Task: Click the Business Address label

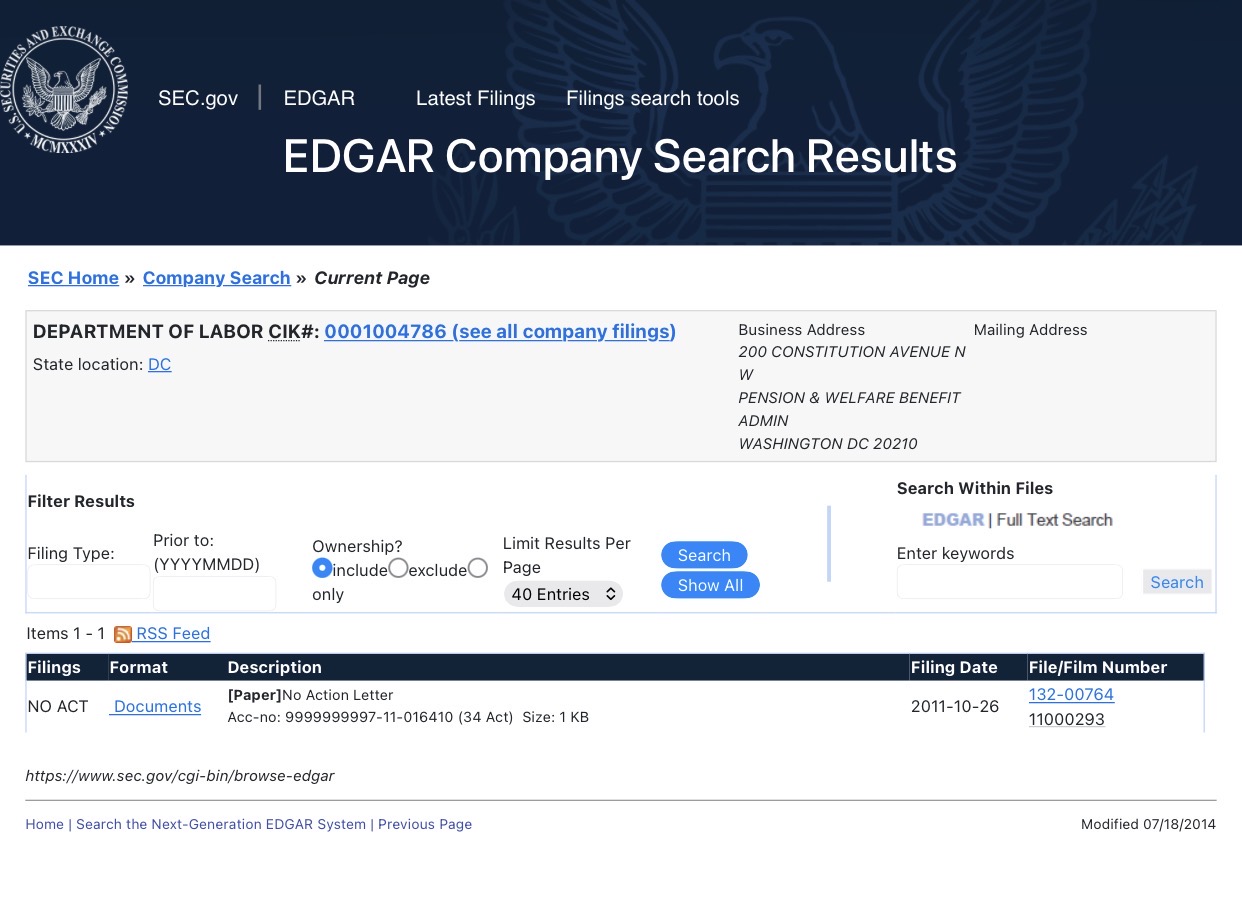Action: [x=801, y=330]
